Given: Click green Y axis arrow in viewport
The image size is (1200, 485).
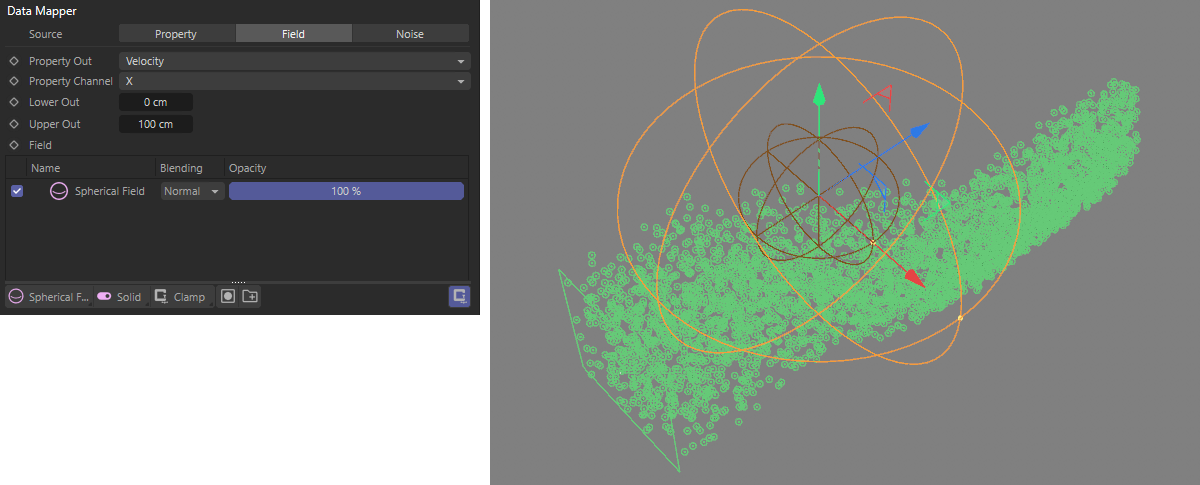Looking at the screenshot, I should (x=819, y=95).
